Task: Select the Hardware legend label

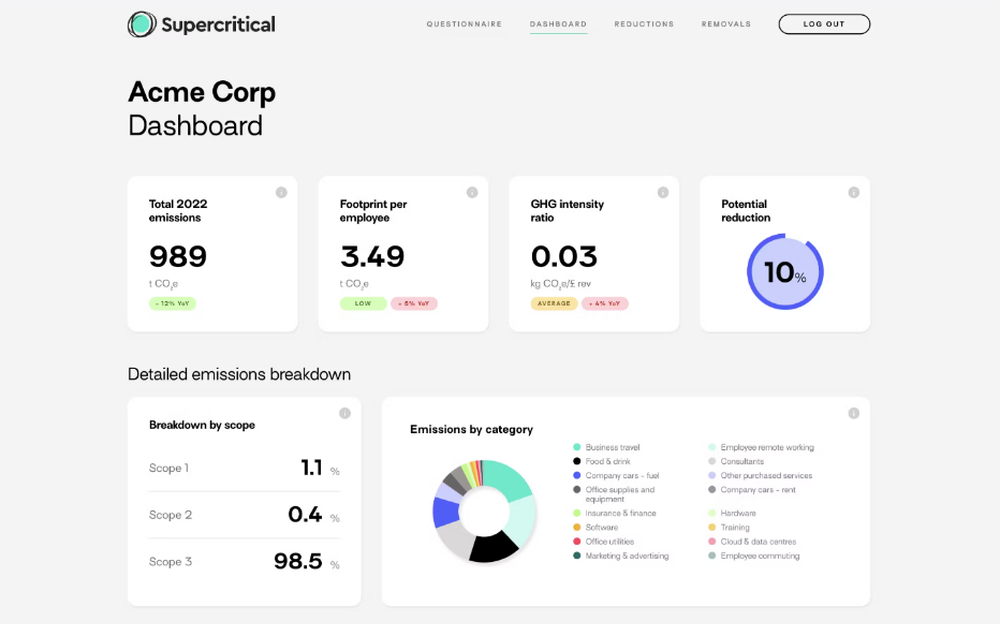Action: pos(738,513)
